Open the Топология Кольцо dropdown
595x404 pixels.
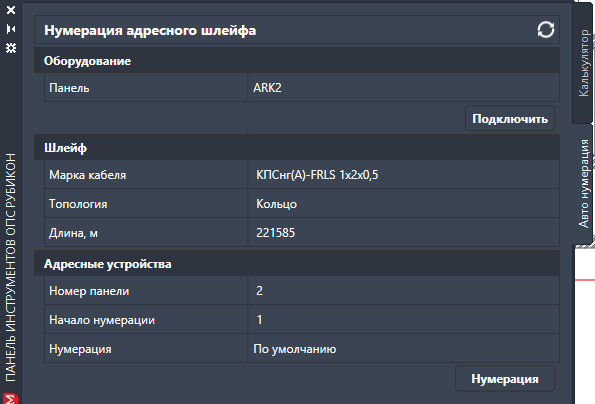[403, 204]
